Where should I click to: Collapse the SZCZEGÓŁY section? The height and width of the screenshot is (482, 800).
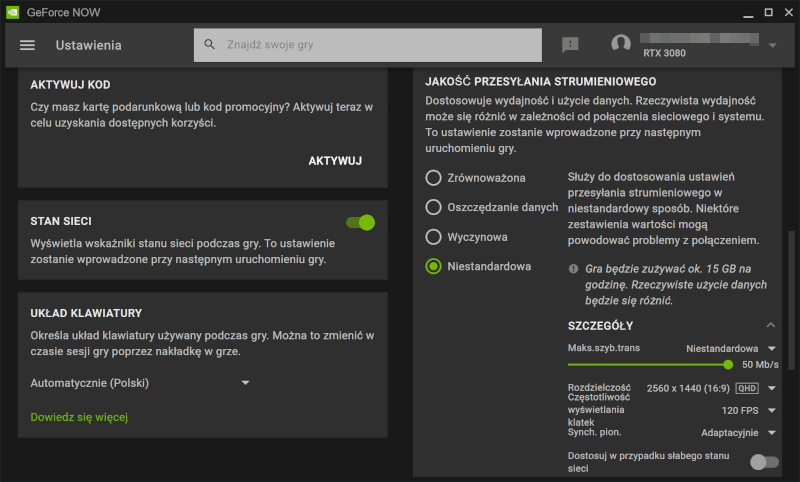[770, 325]
